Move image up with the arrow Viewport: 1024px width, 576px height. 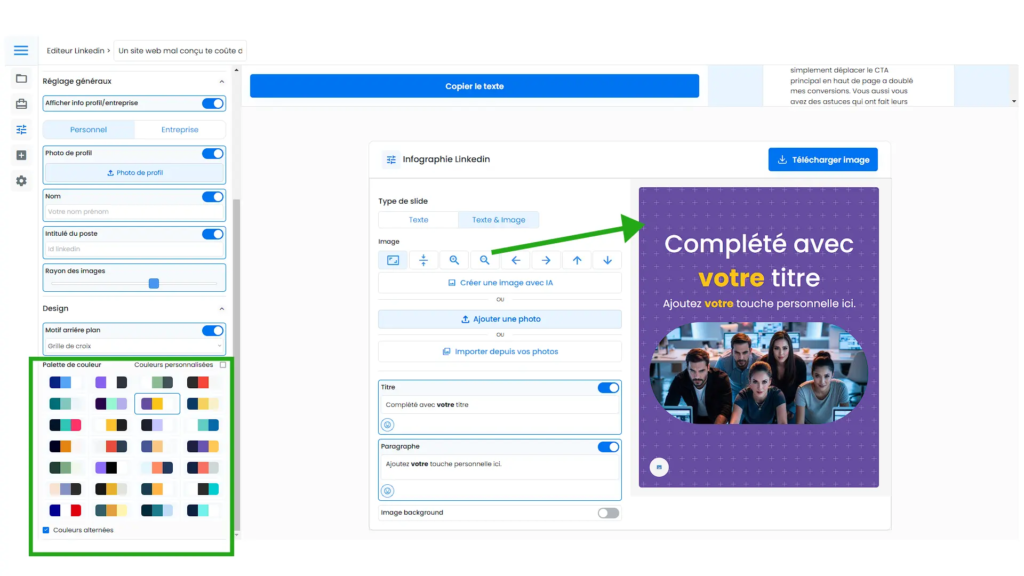577,260
